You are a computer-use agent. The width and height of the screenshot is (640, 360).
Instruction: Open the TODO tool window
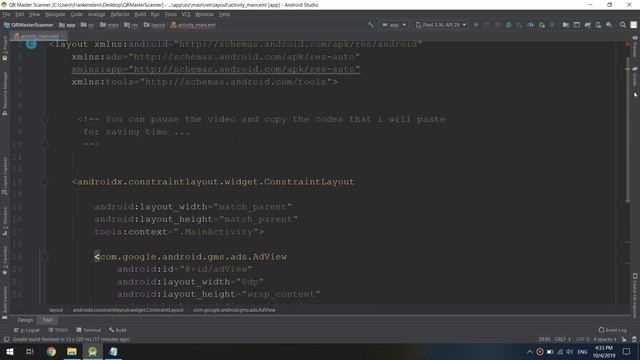tap(58, 330)
